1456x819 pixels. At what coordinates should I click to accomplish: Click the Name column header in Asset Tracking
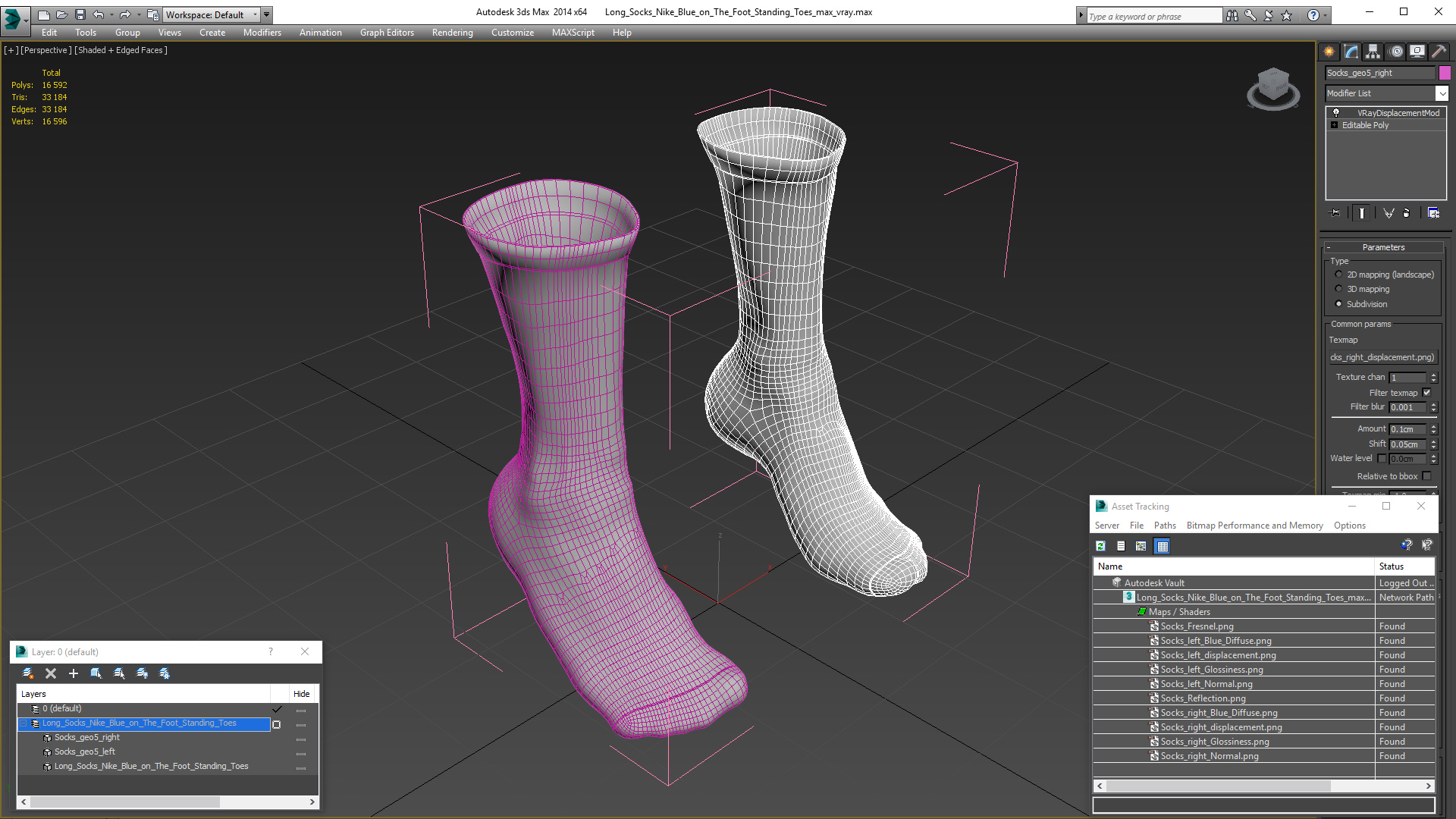coord(1234,566)
